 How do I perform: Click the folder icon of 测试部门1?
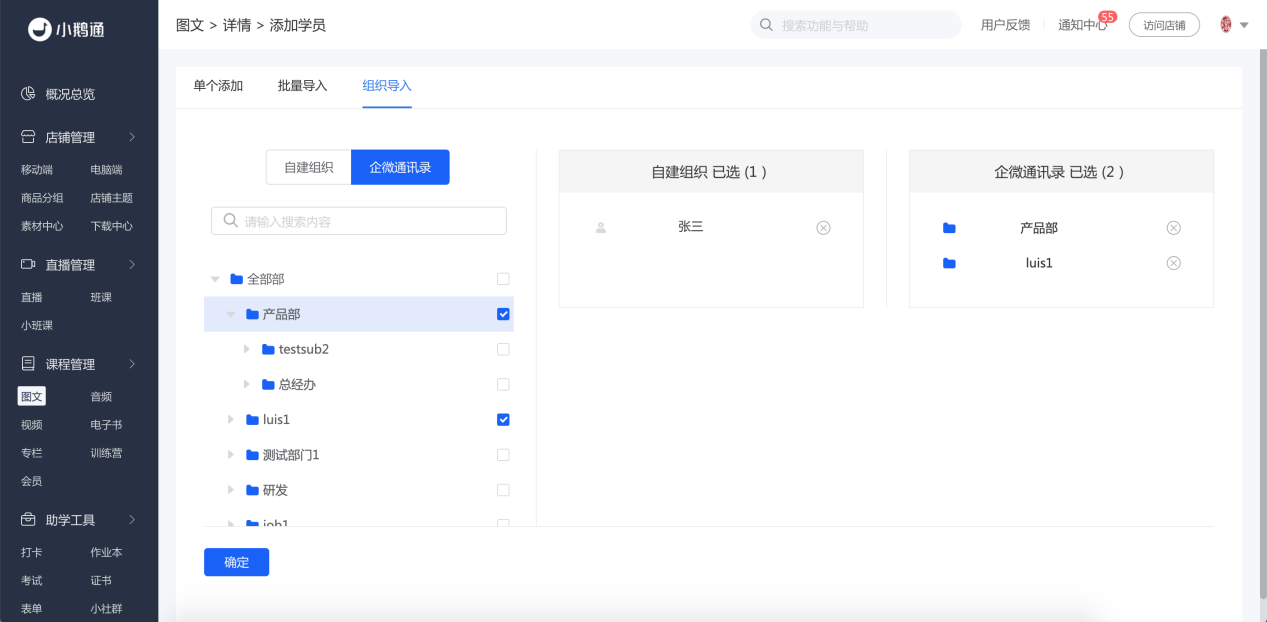pos(252,455)
